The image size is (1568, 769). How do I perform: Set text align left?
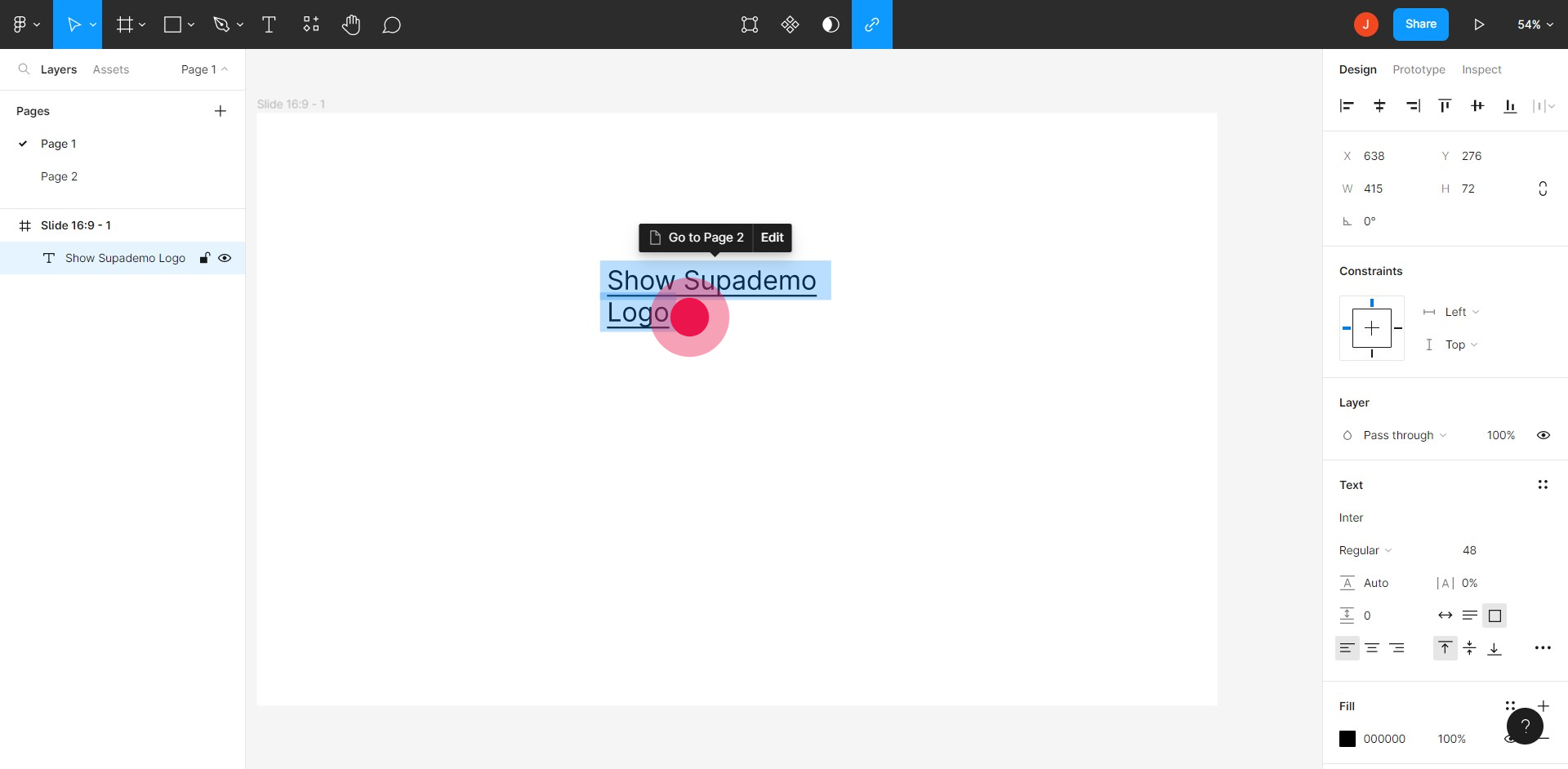pyautogui.click(x=1347, y=648)
